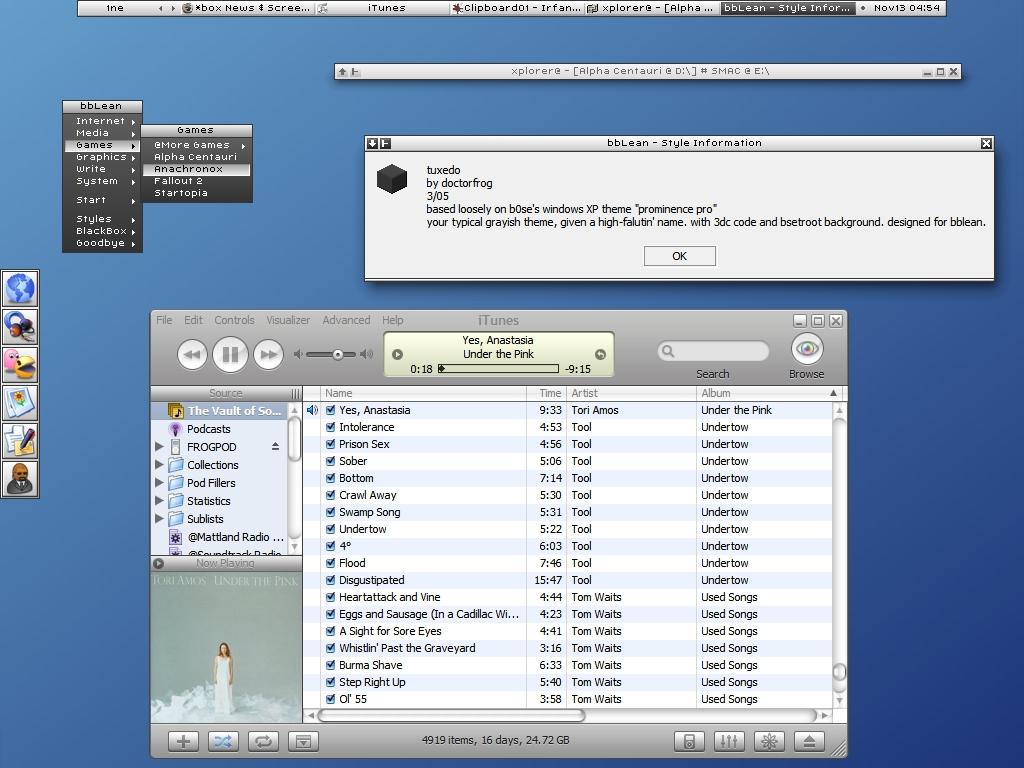This screenshot has width=1024, height=768.
Task: Expand the Pod Fillers folder
Action: point(159,483)
